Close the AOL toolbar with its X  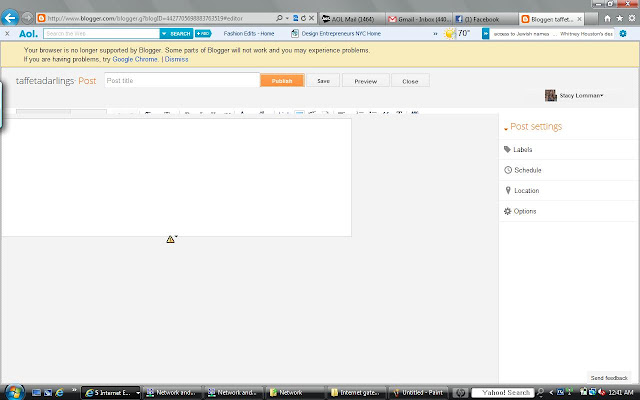7,33
